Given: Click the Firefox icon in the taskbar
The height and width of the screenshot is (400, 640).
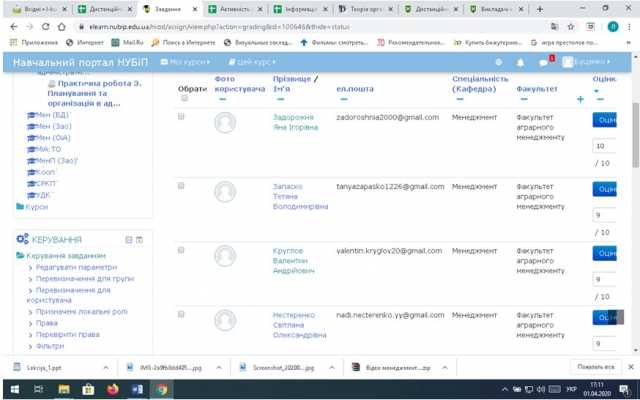Looking at the screenshot, I should [111, 389].
